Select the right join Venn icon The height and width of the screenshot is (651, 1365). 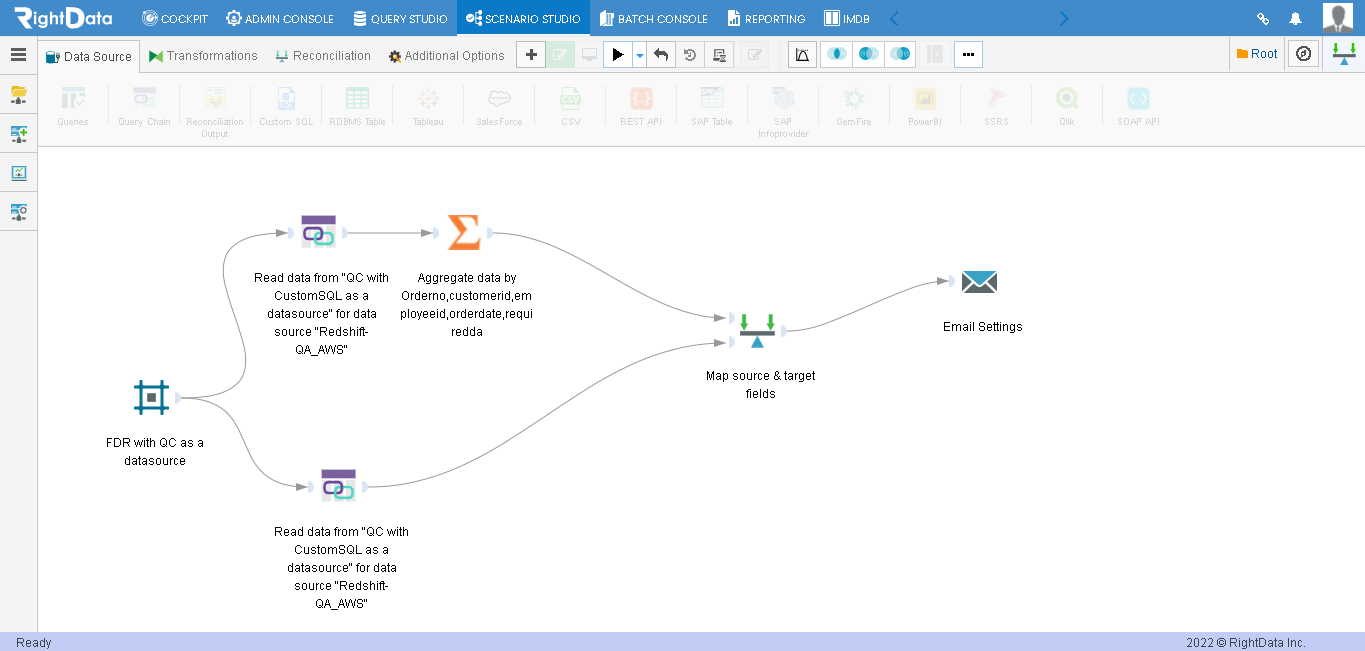(900, 55)
